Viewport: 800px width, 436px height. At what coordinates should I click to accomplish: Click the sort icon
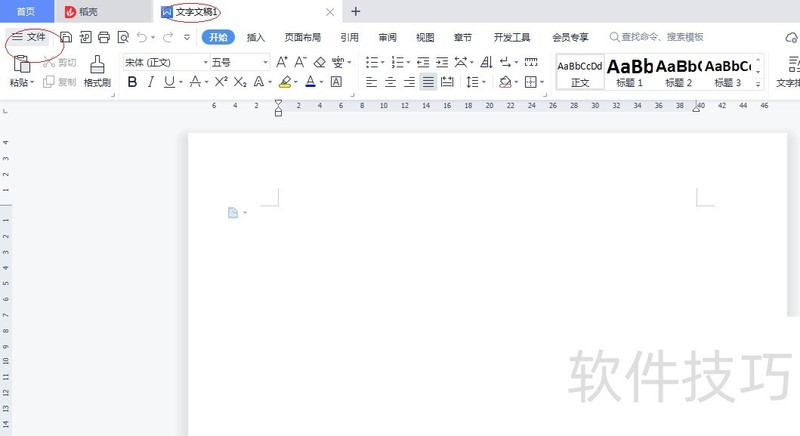486,62
